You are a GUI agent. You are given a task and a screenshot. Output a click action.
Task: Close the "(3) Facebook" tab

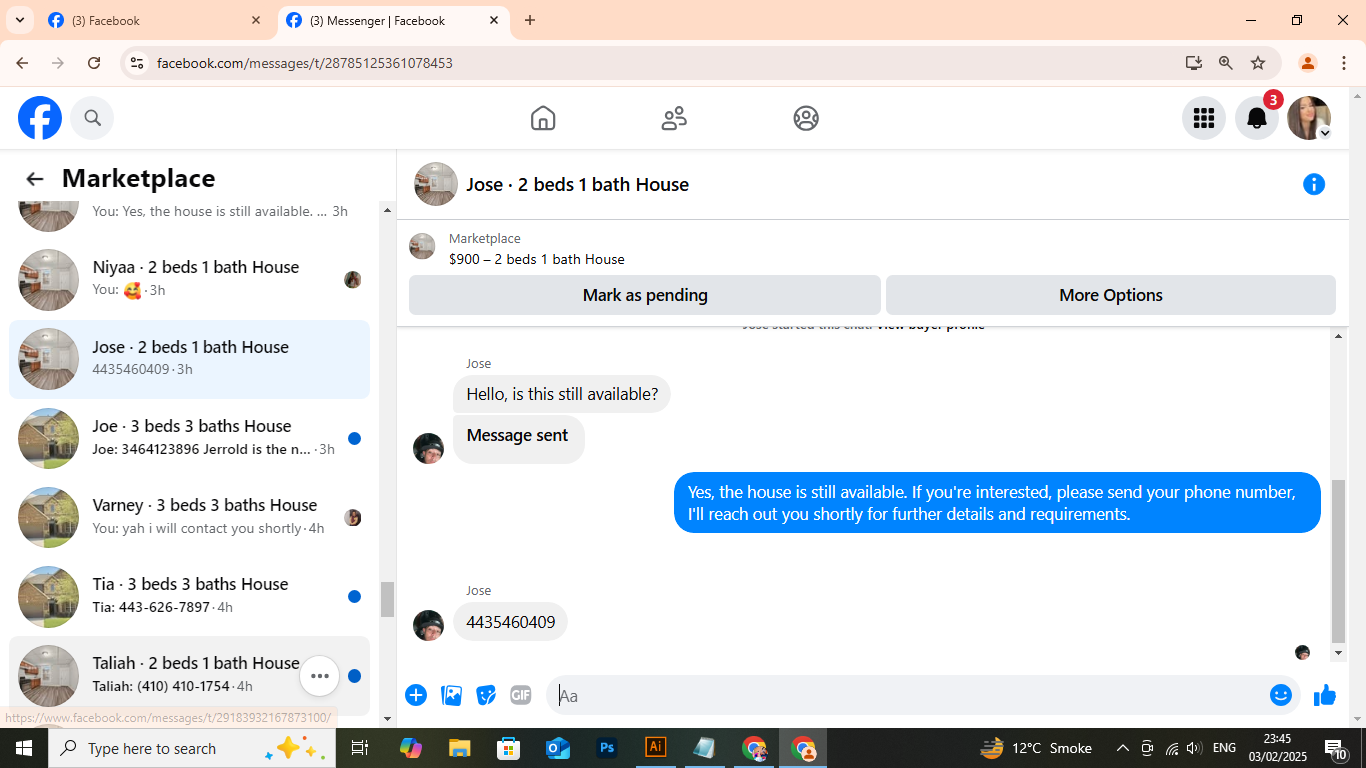pos(256,20)
